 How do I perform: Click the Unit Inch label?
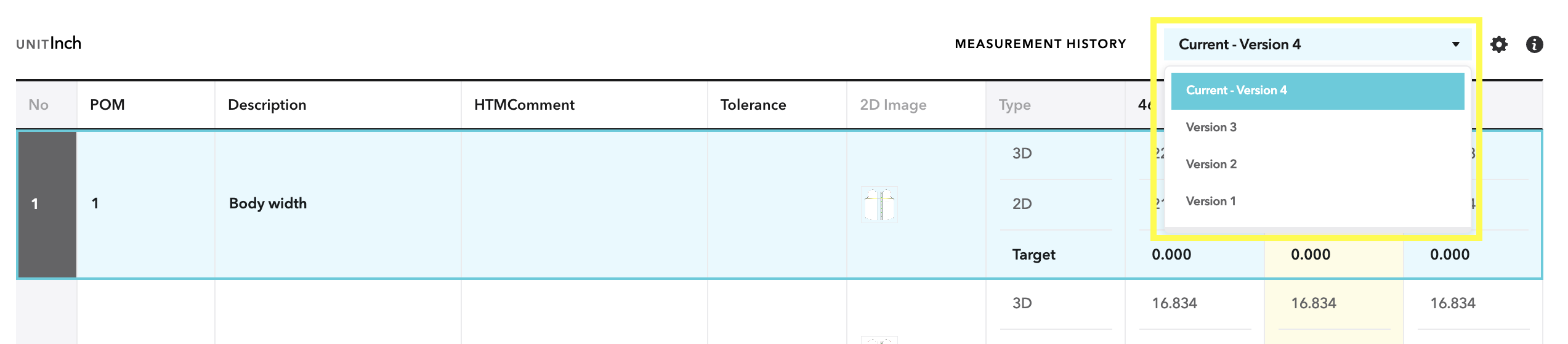pos(49,44)
